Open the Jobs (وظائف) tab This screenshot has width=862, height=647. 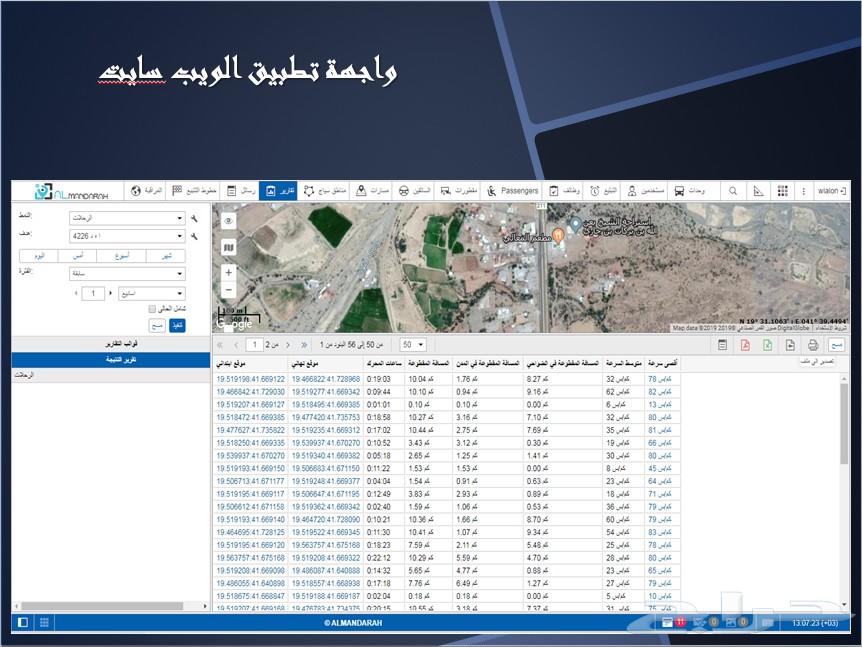click(564, 191)
